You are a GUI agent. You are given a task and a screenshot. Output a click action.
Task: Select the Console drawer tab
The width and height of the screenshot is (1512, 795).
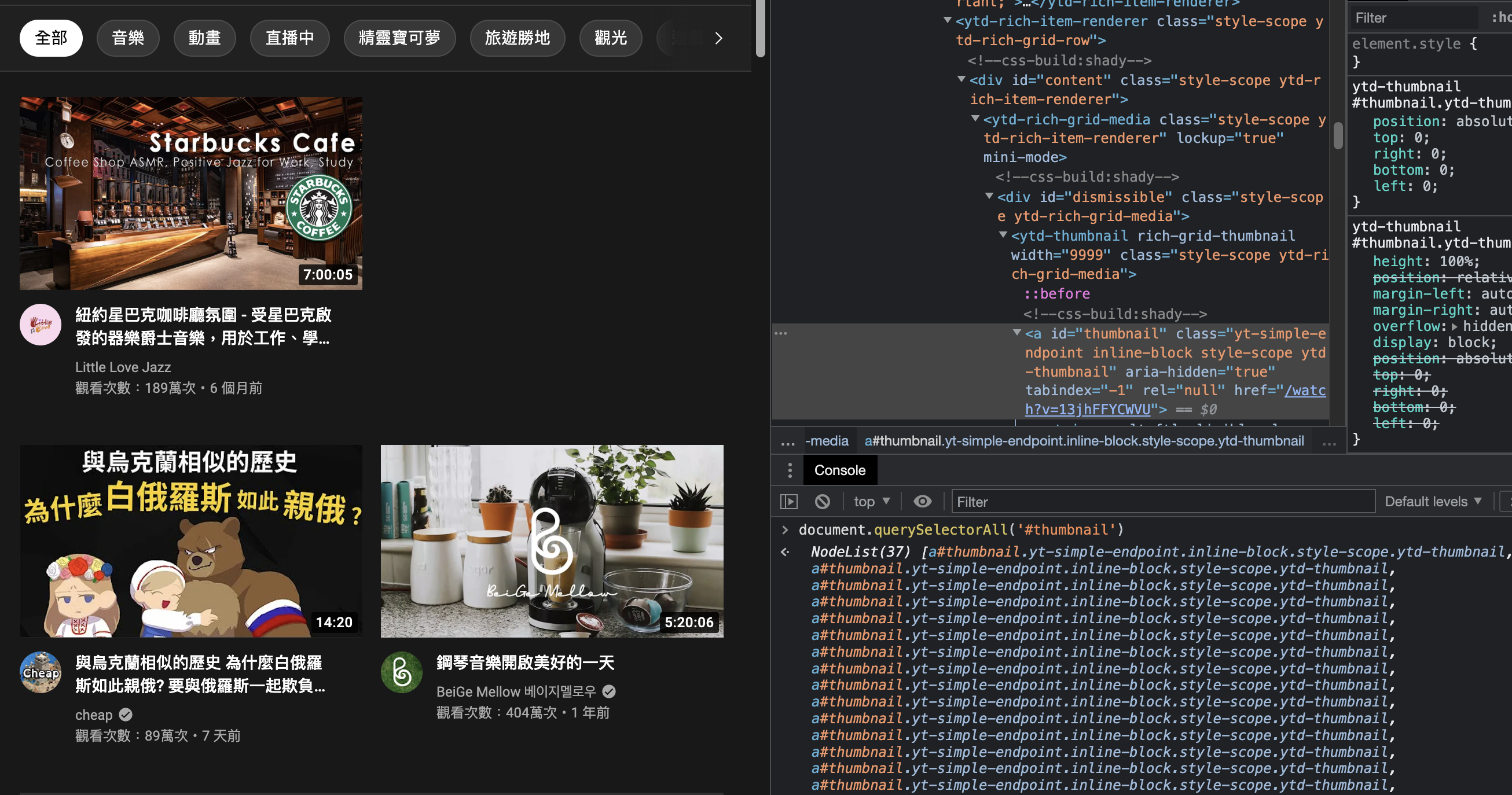point(839,470)
